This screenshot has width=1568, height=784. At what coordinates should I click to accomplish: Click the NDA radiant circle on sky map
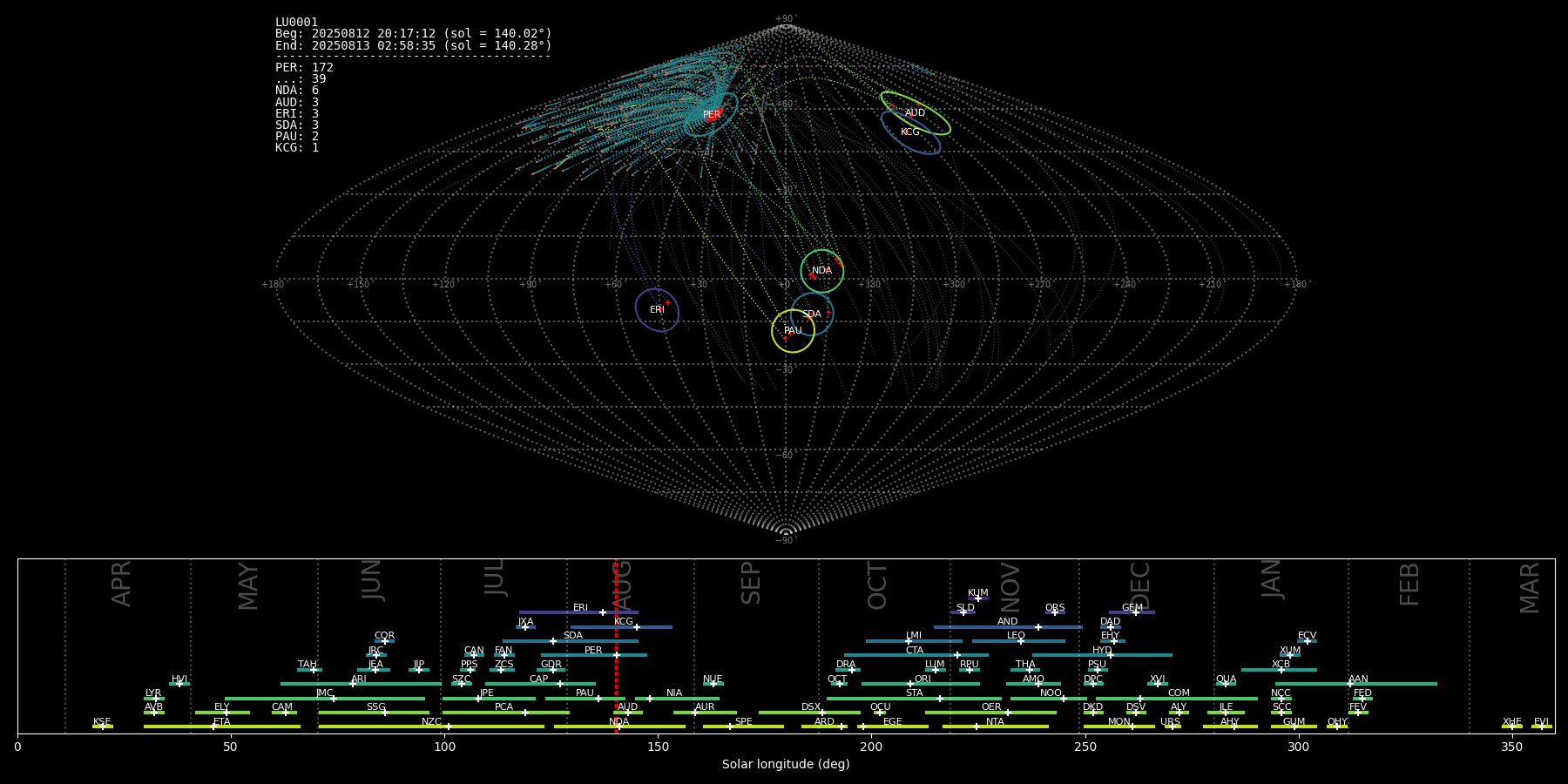coord(822,270)
